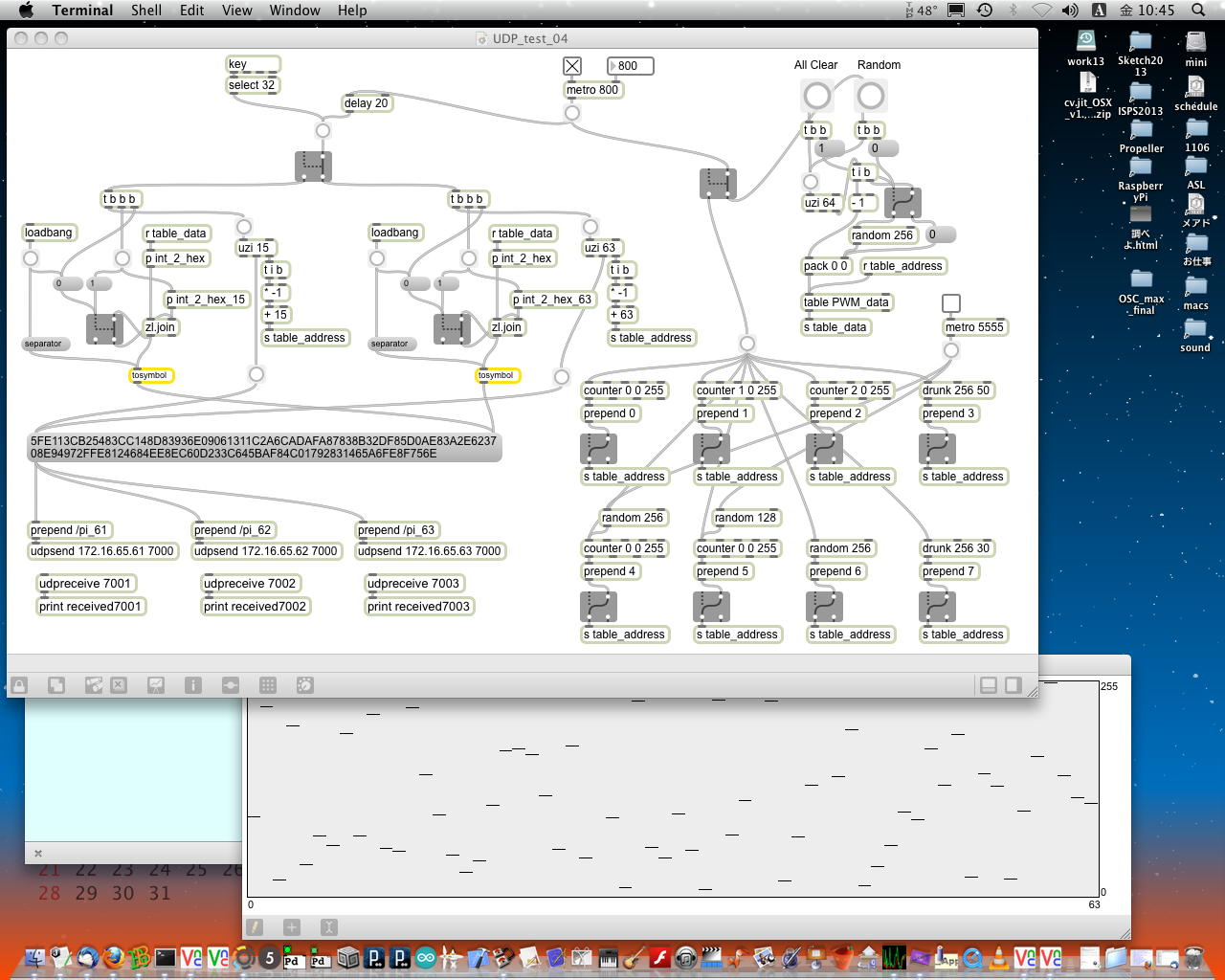Trigger the bang button below 'delay 20'

coord(323,130)
